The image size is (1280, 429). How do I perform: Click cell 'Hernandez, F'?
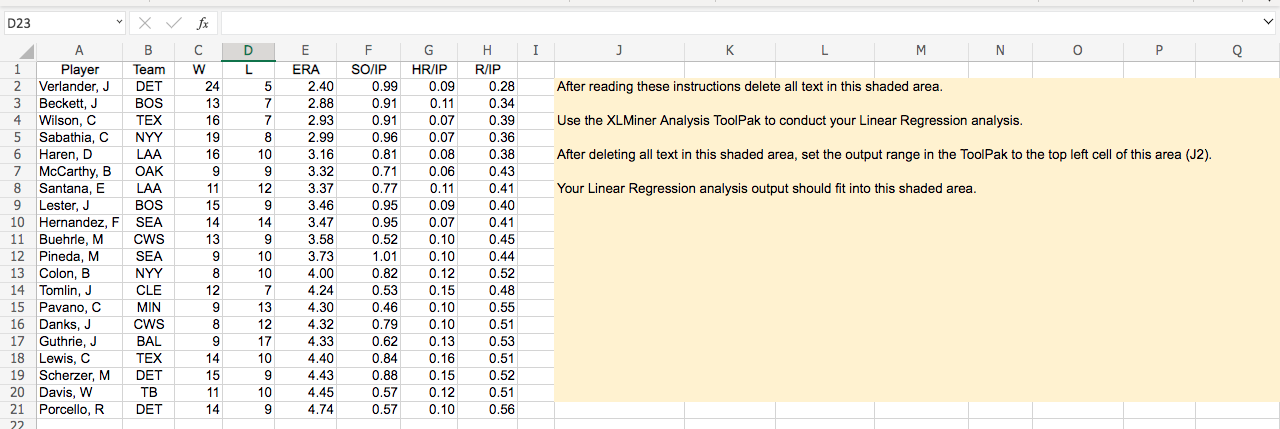pos(79,221)
